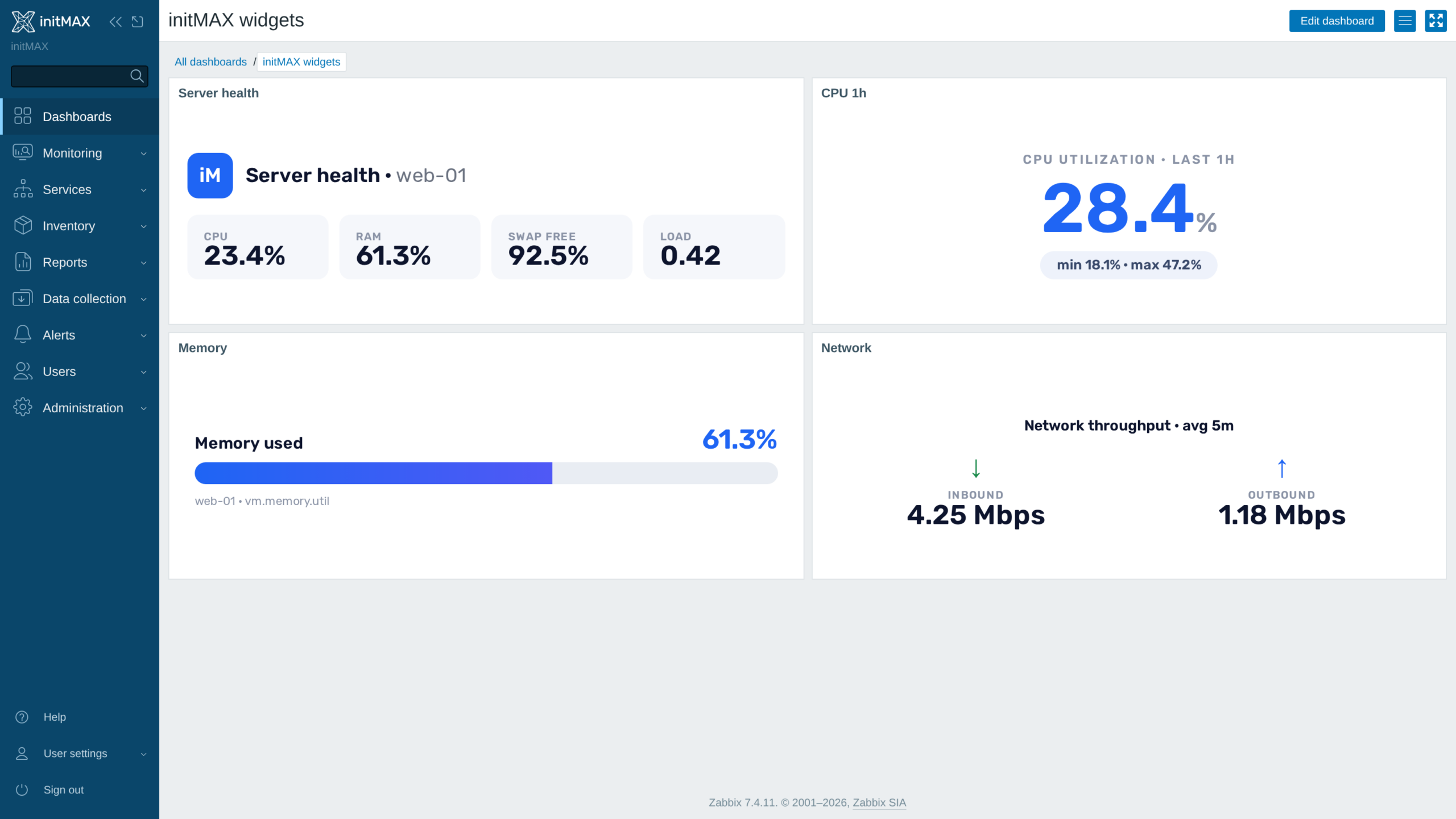Collapse the sidebar with double-chevron icon
1456x819 pixels.
point(115,22)
